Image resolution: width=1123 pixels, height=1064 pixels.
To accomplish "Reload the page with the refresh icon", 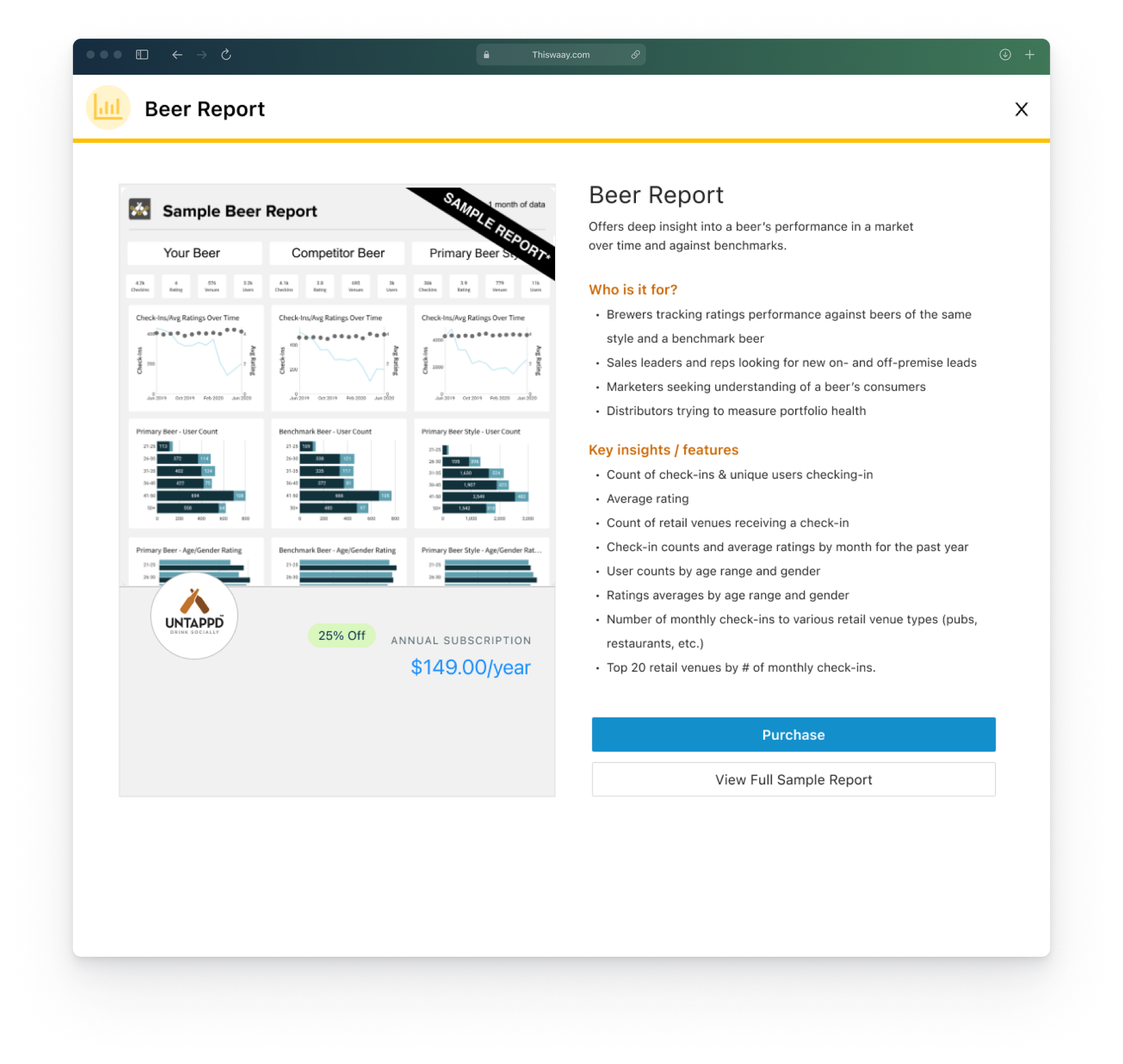I will point(226,55).
